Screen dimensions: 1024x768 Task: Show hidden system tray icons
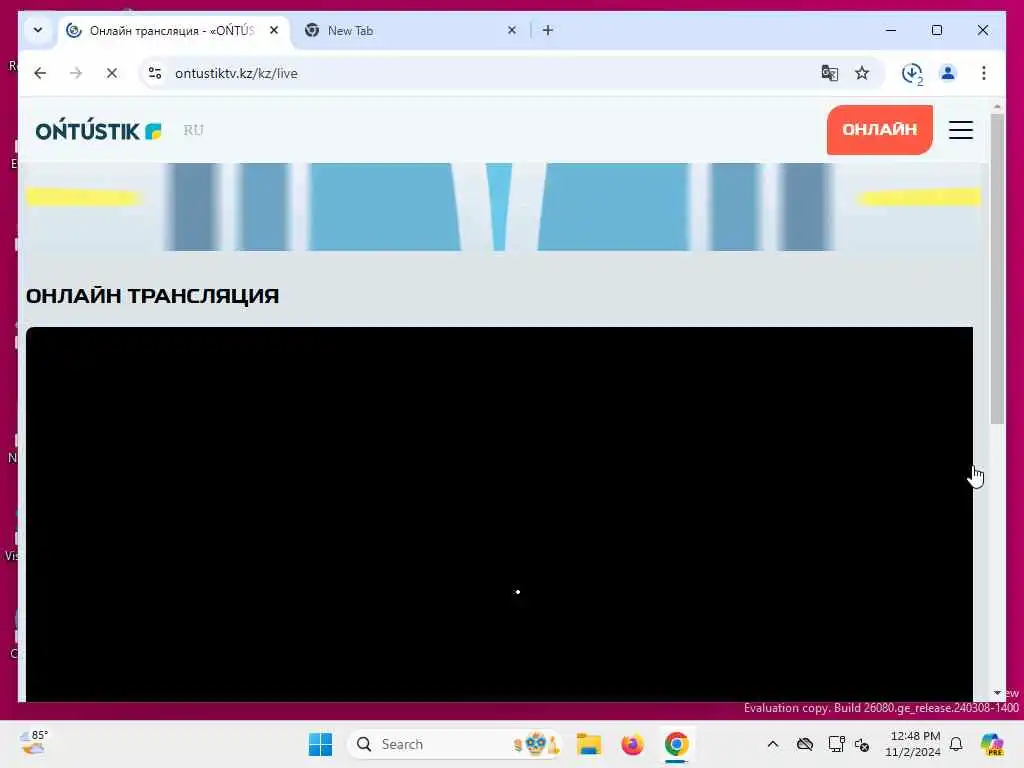(x=773, y=744)
